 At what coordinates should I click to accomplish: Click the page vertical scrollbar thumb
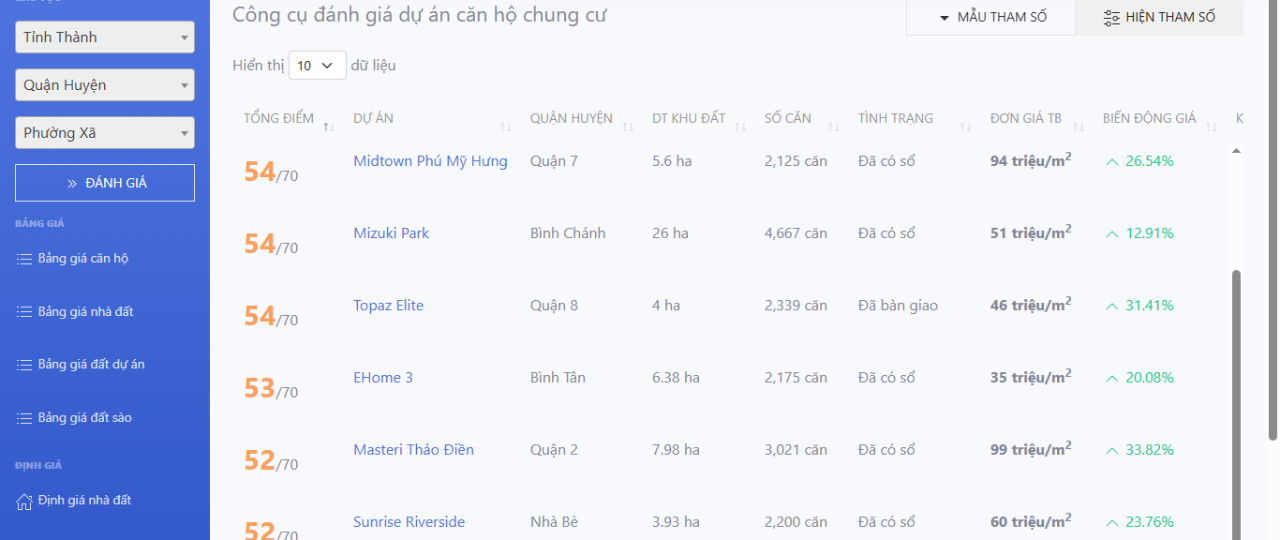click(1273, 220)
